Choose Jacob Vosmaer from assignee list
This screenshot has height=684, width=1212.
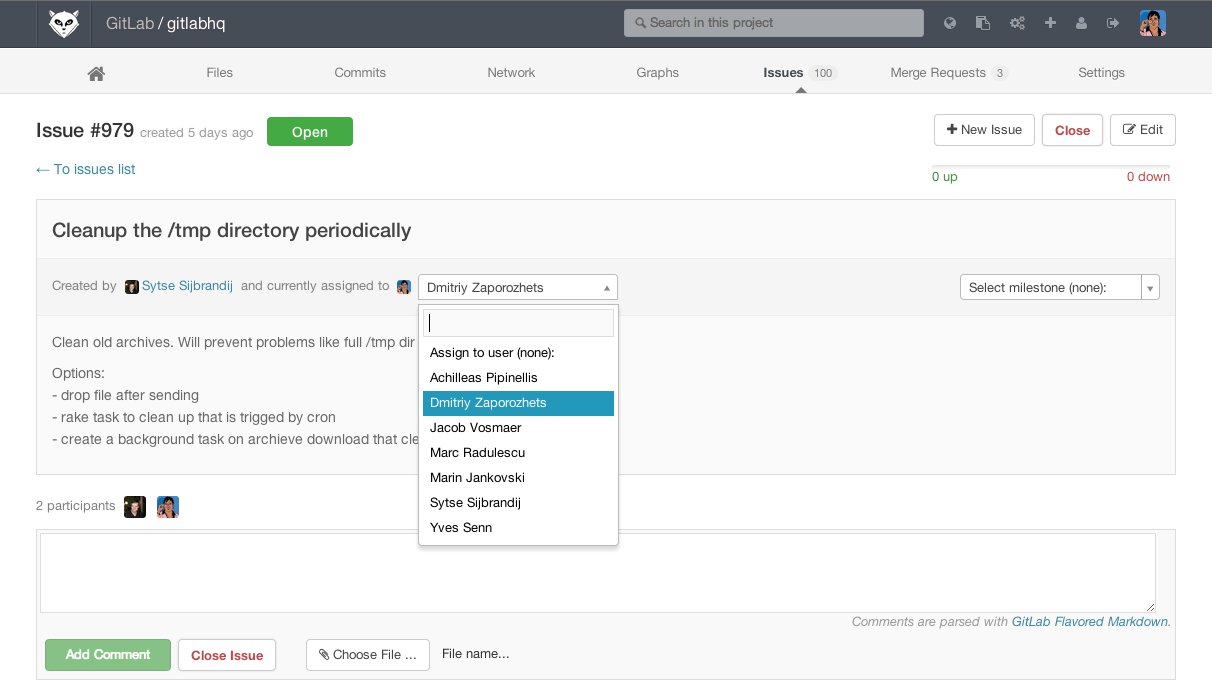[476, 428]
